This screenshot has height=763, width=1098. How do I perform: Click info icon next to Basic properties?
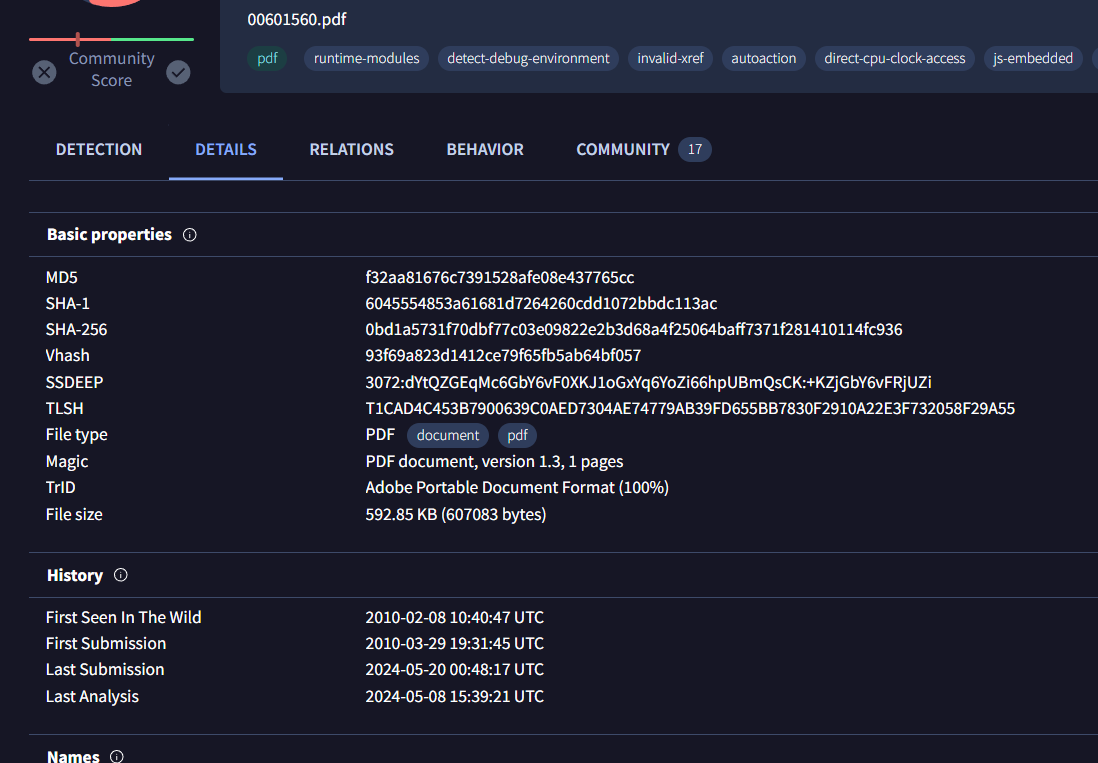tap(190, 235)
